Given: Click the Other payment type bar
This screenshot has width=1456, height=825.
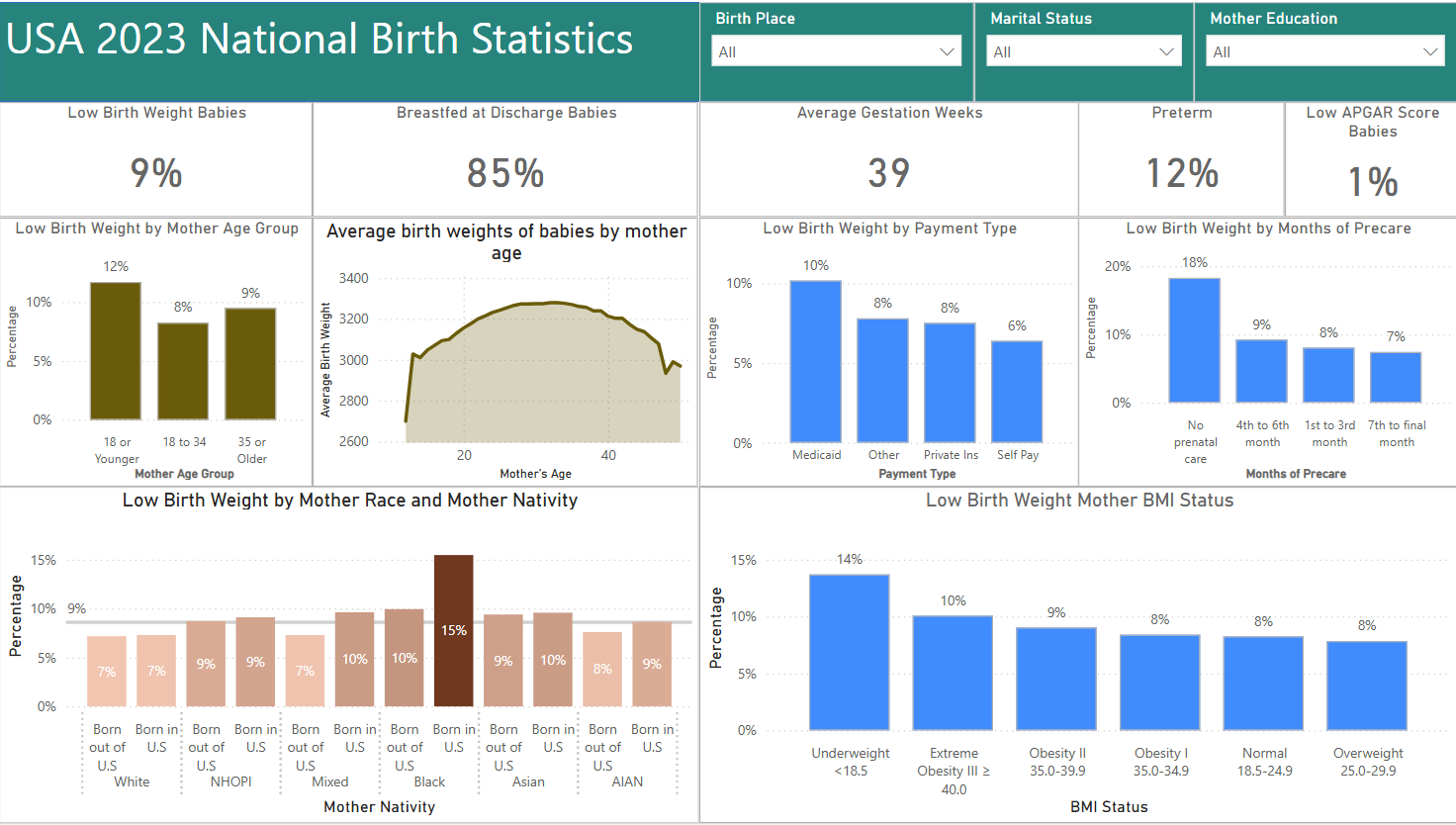Looking at the screenshot, I should [883, 381].
